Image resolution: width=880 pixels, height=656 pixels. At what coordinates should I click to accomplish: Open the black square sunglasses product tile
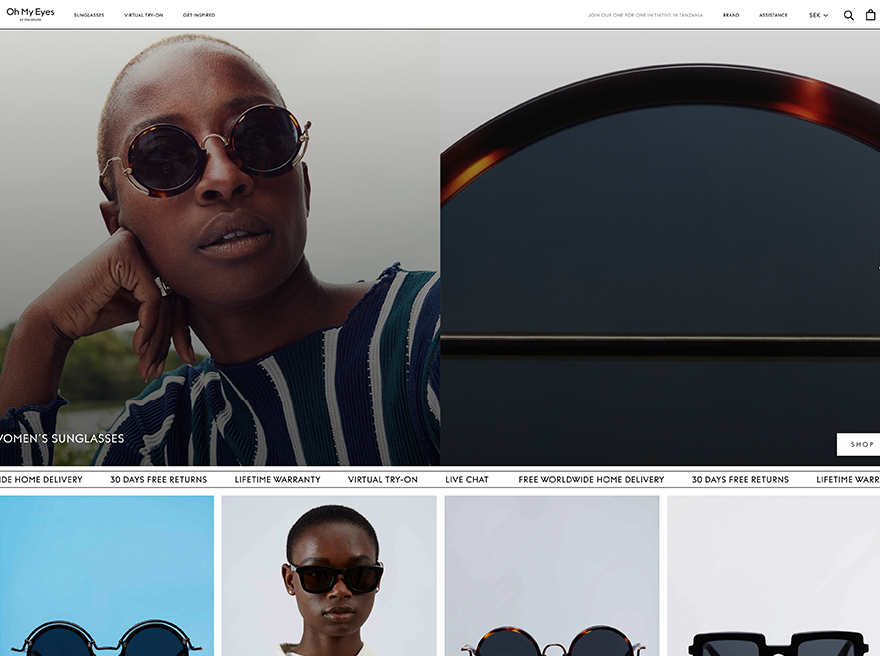[x=773, y=576]
